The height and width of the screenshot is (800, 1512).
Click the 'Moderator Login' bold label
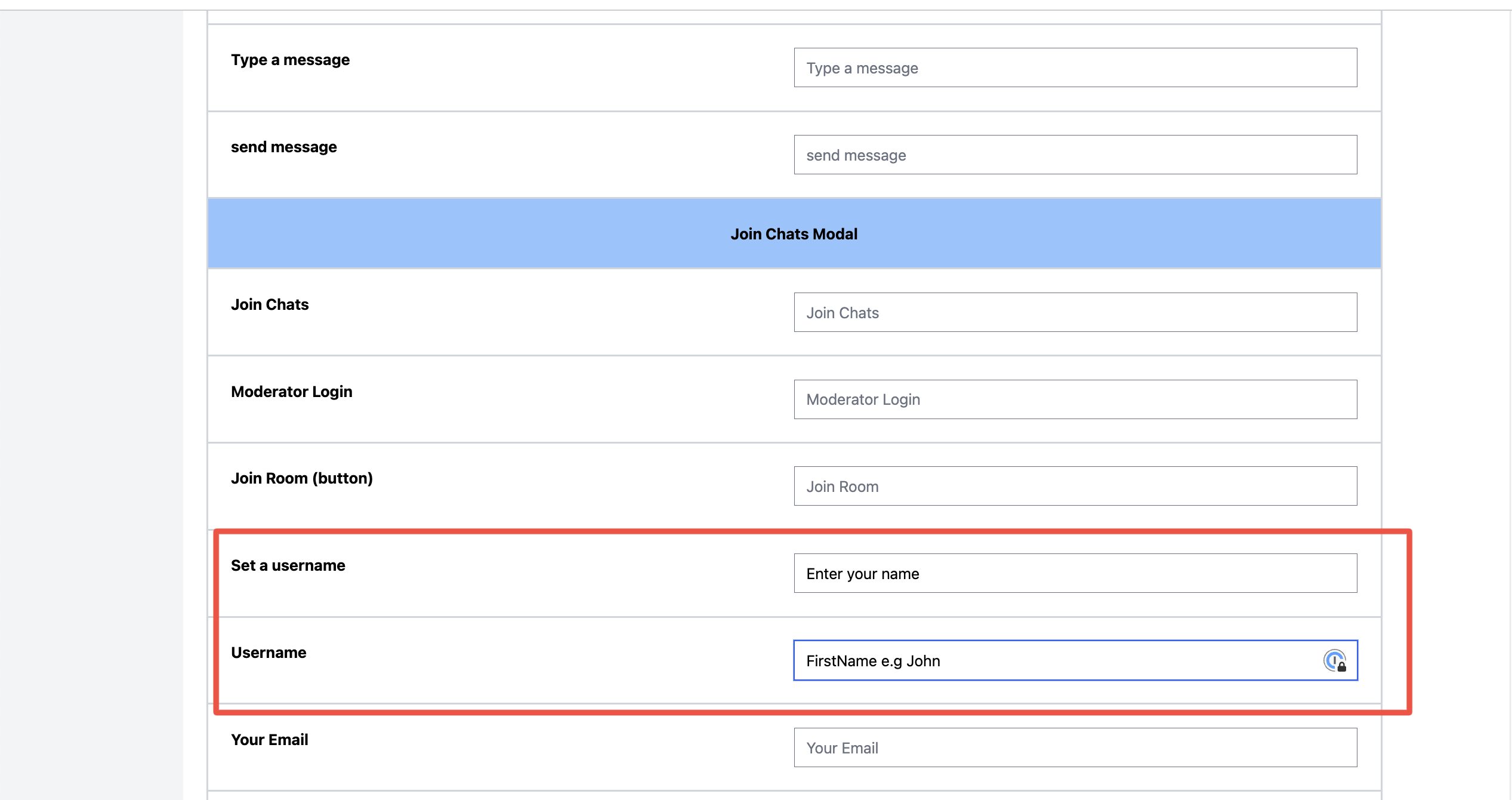(x=292, y=392)
